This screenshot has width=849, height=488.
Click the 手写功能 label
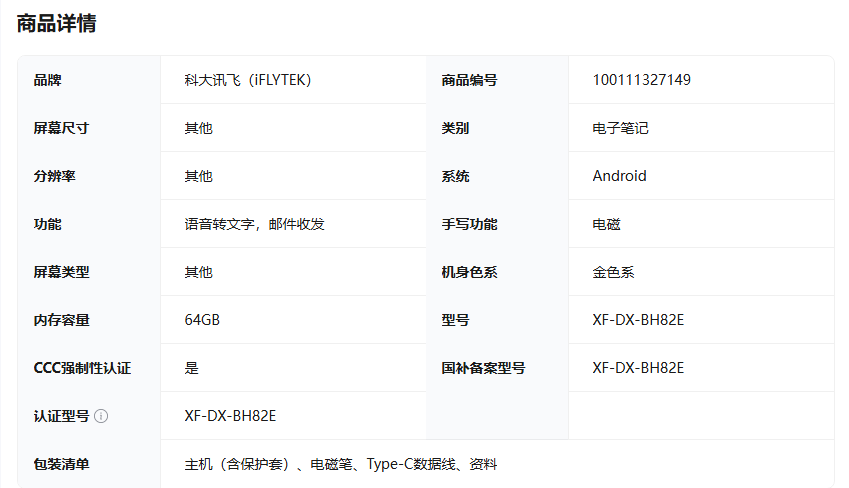click(x=469, y=224)
